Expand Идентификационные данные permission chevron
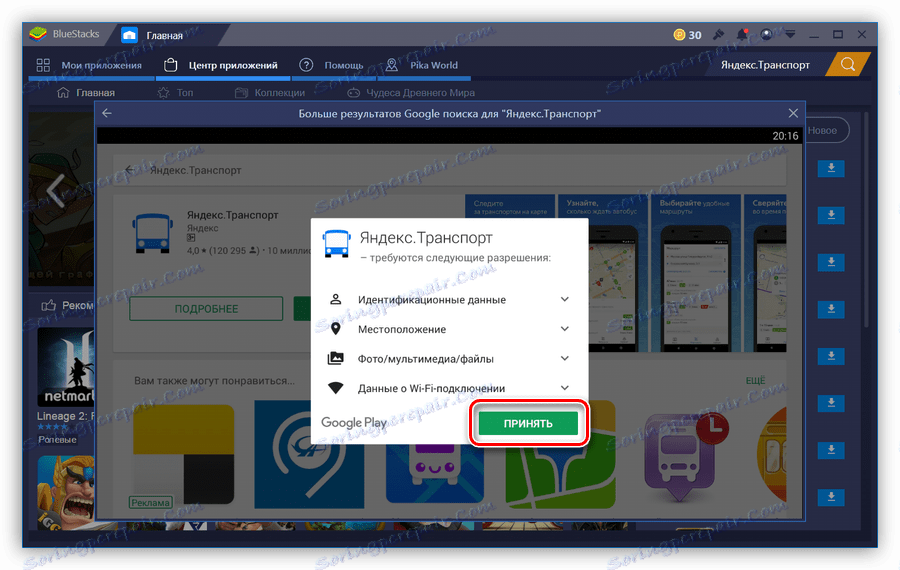 pos(565,299)
